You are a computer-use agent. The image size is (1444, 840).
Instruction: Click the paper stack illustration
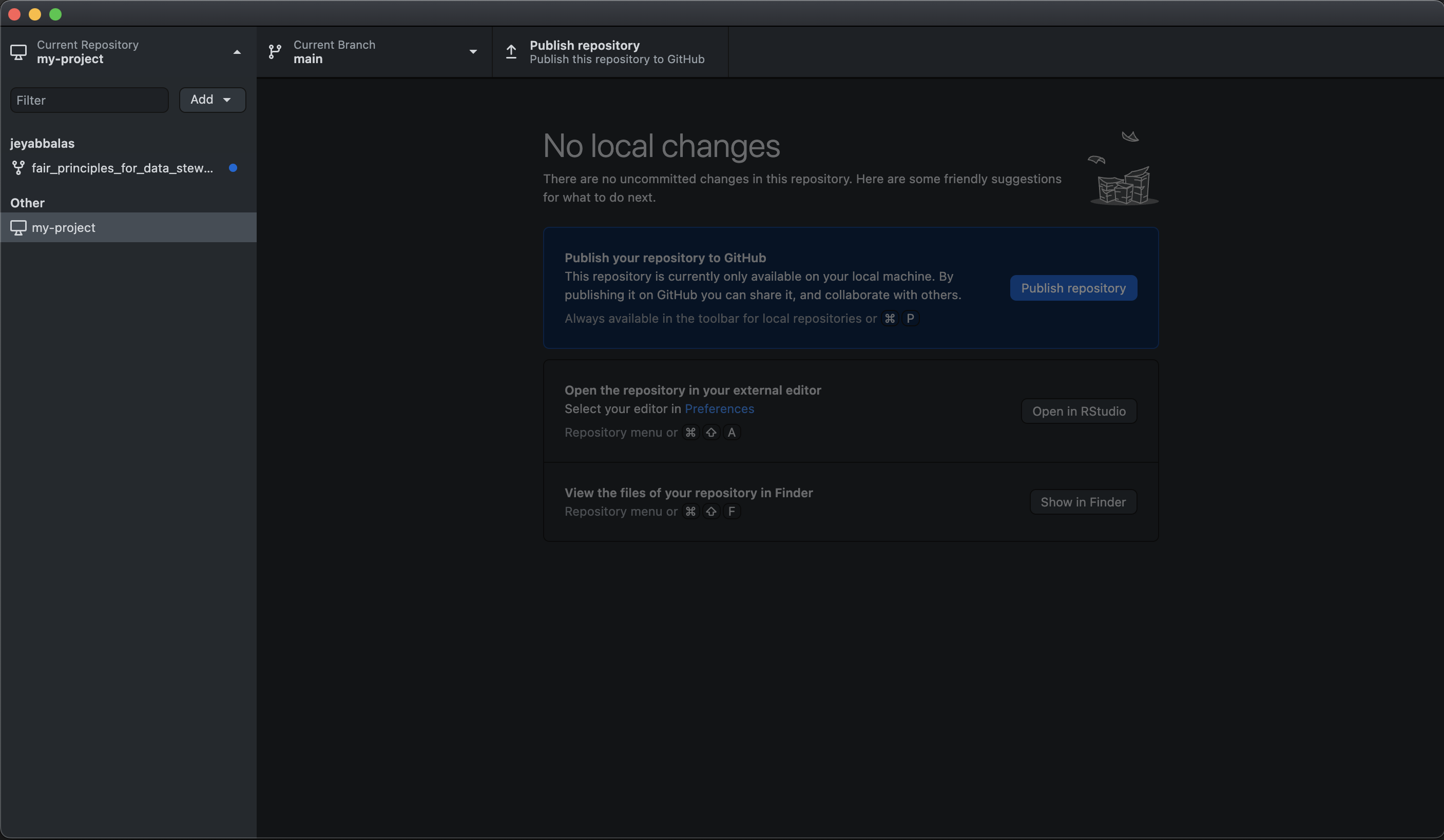point(1123,168)
